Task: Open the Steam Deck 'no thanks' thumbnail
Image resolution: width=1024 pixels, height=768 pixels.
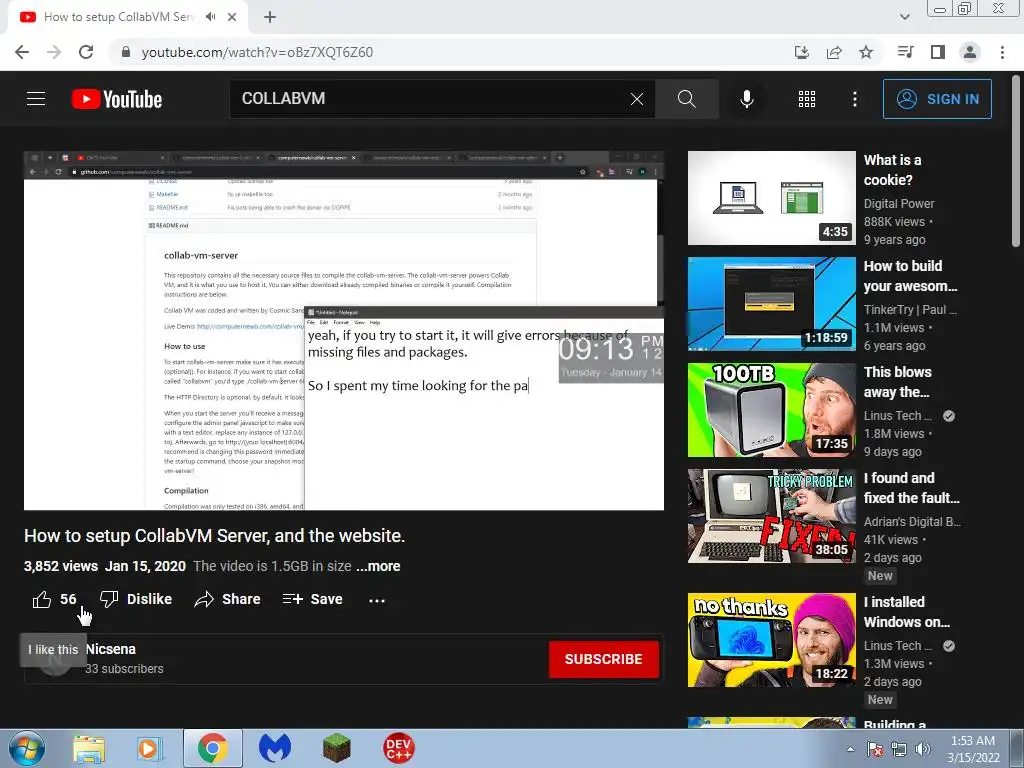Action: tap(771, 640)
